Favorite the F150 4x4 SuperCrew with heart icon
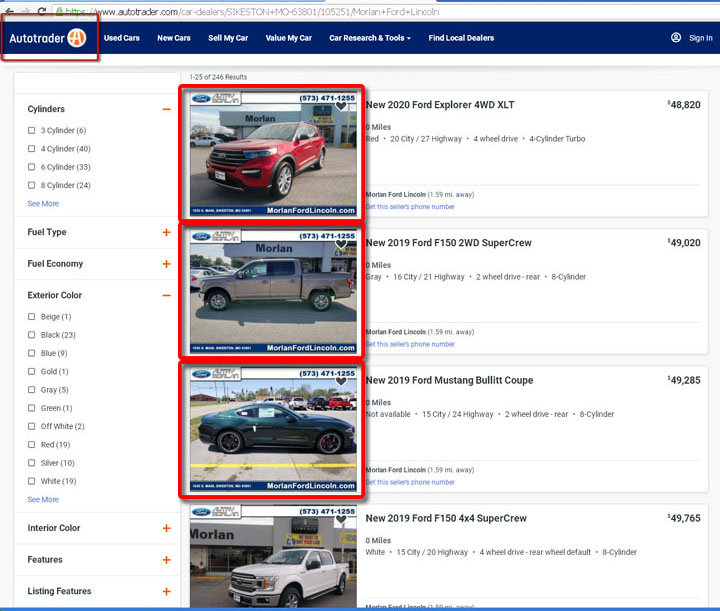This screenshot has width=720, height=611. (x=341, y=519)
